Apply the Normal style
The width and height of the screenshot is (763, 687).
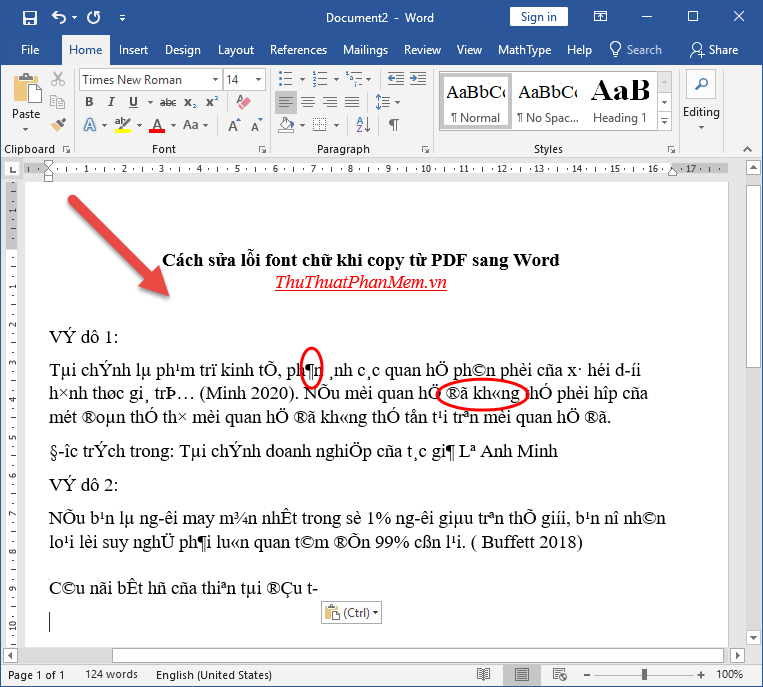(x=475, y=101)
